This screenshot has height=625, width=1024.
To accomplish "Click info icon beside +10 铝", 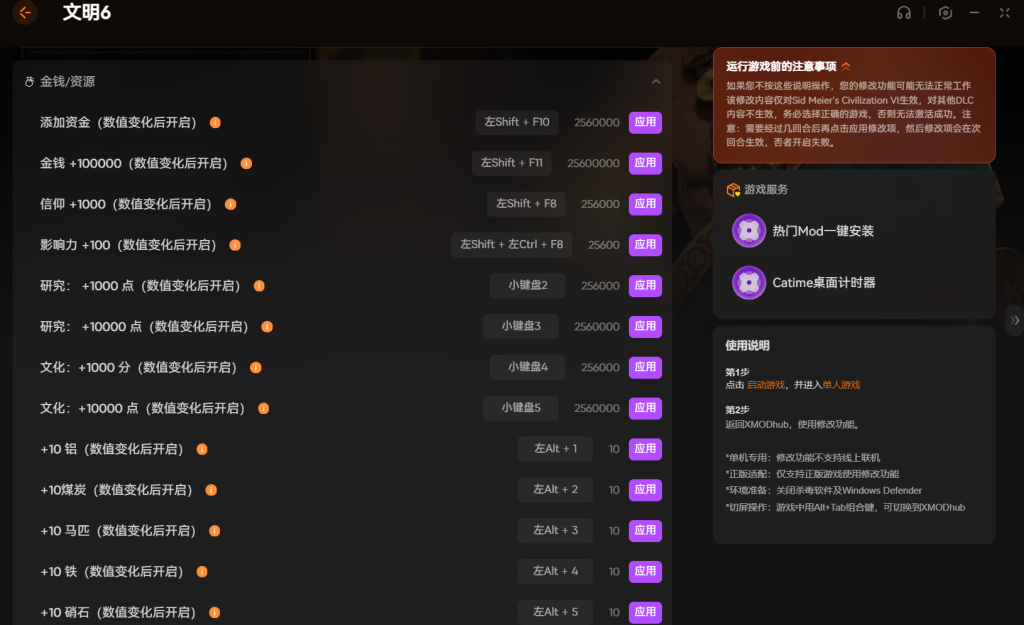I will point(202,449).
